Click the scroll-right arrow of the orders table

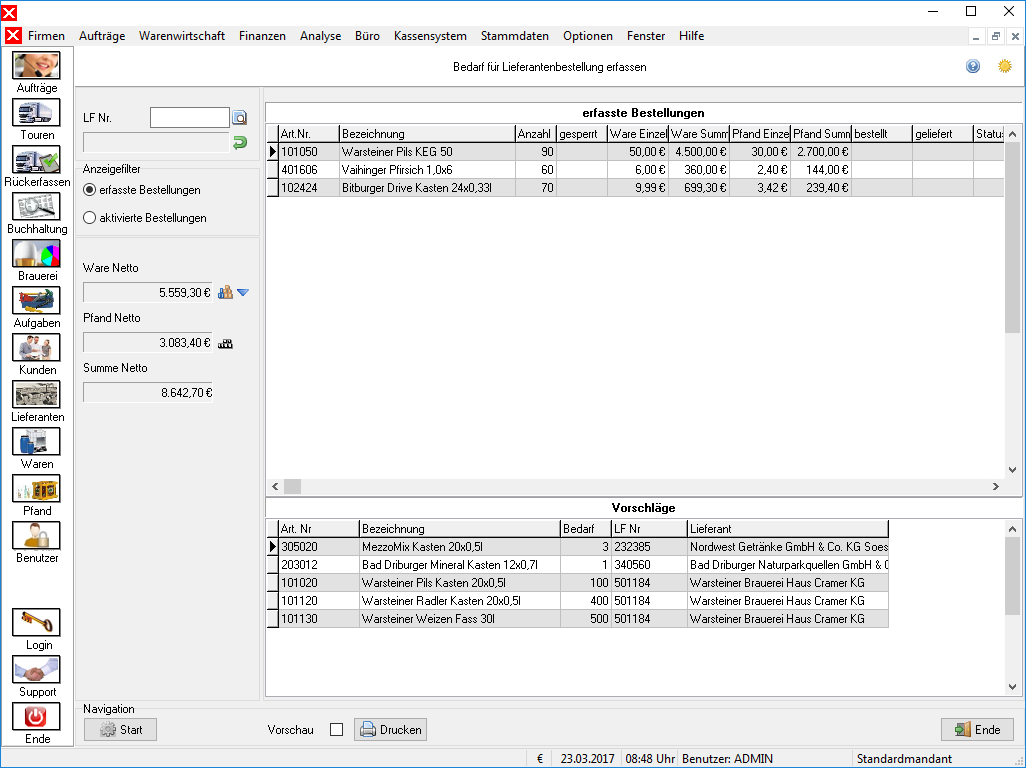[x=996, y=487]
